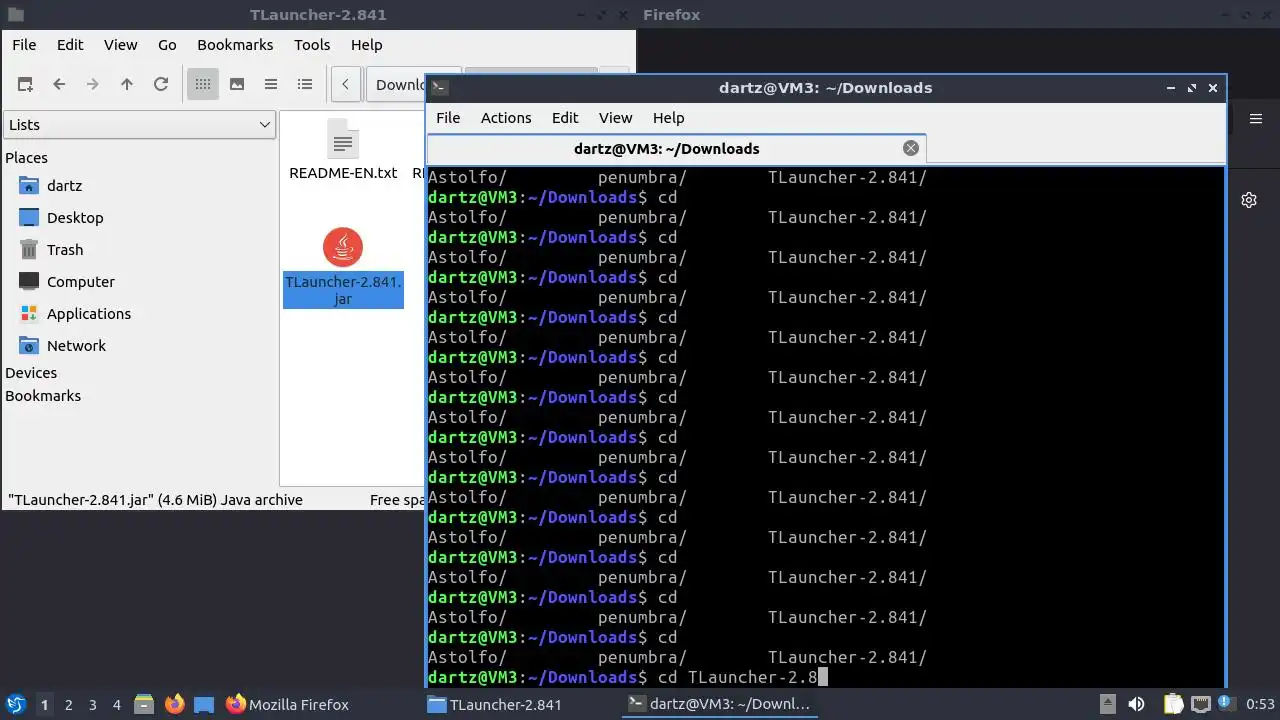This screenshot has height=720, width=1280.
Task: Open the Bookmarks menu in file manager
Action: [x=235, y=45]
